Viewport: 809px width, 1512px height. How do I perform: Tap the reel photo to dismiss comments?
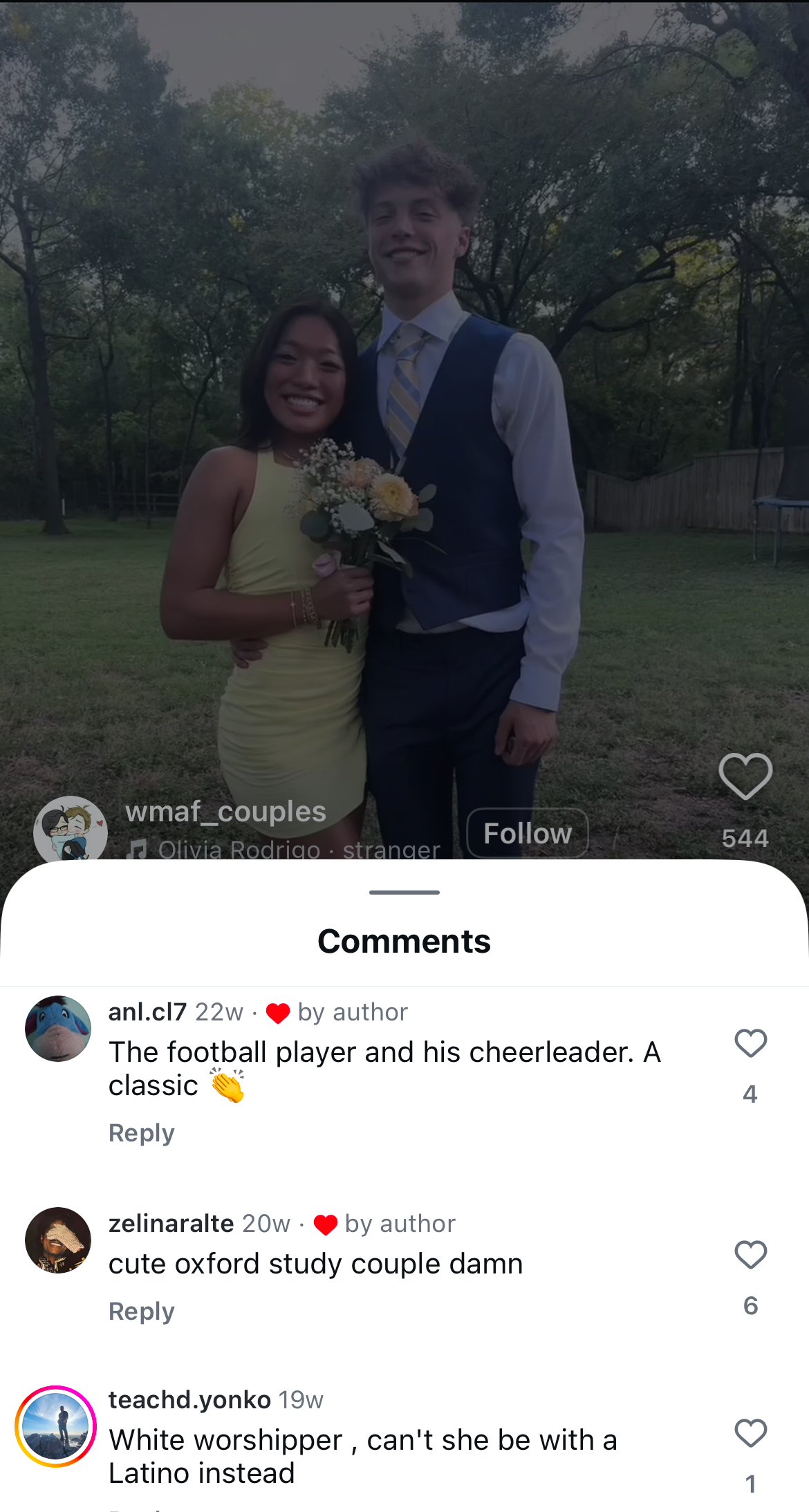pos(404,415)
